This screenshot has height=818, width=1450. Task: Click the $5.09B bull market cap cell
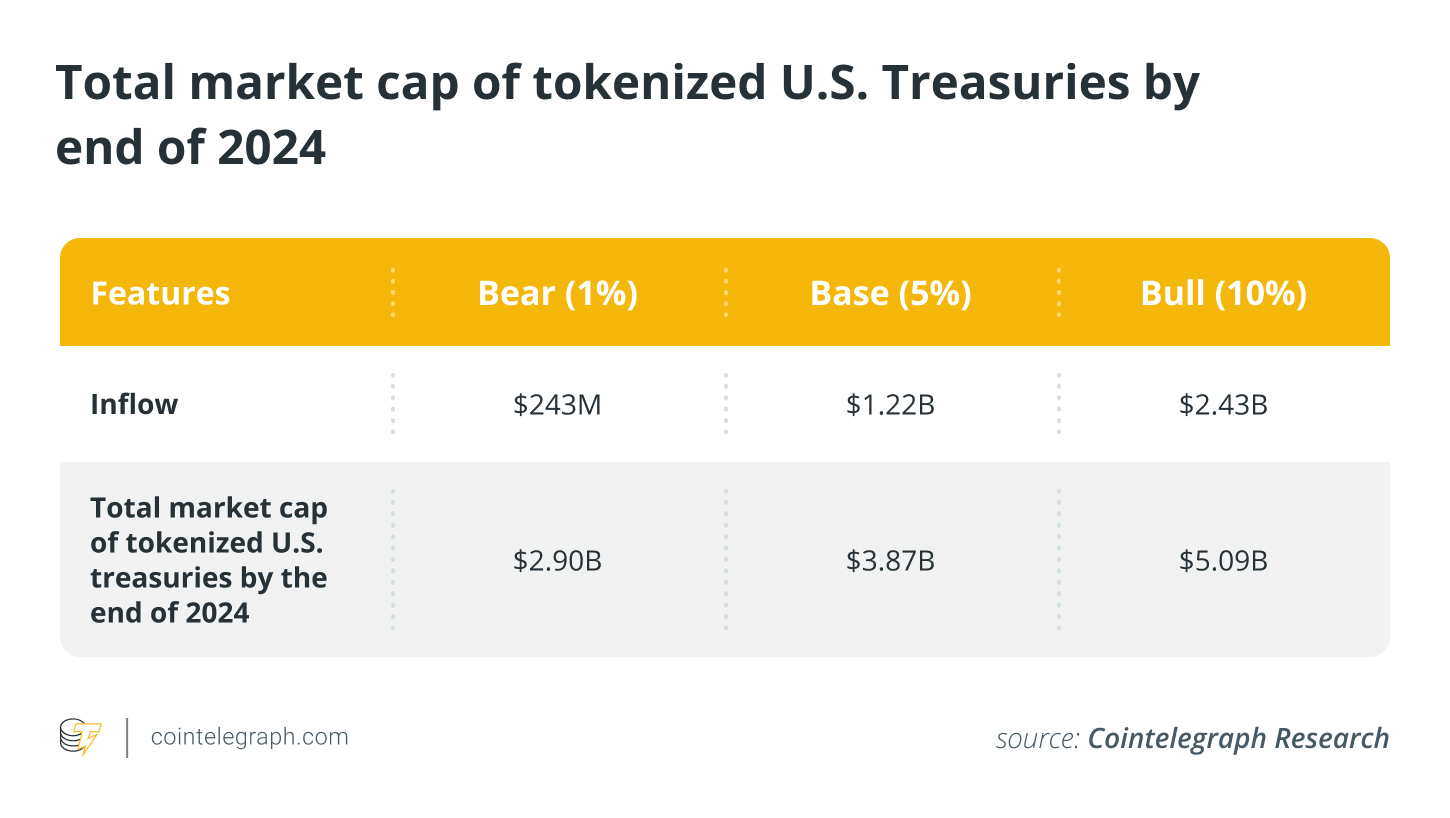(1223, 560)
